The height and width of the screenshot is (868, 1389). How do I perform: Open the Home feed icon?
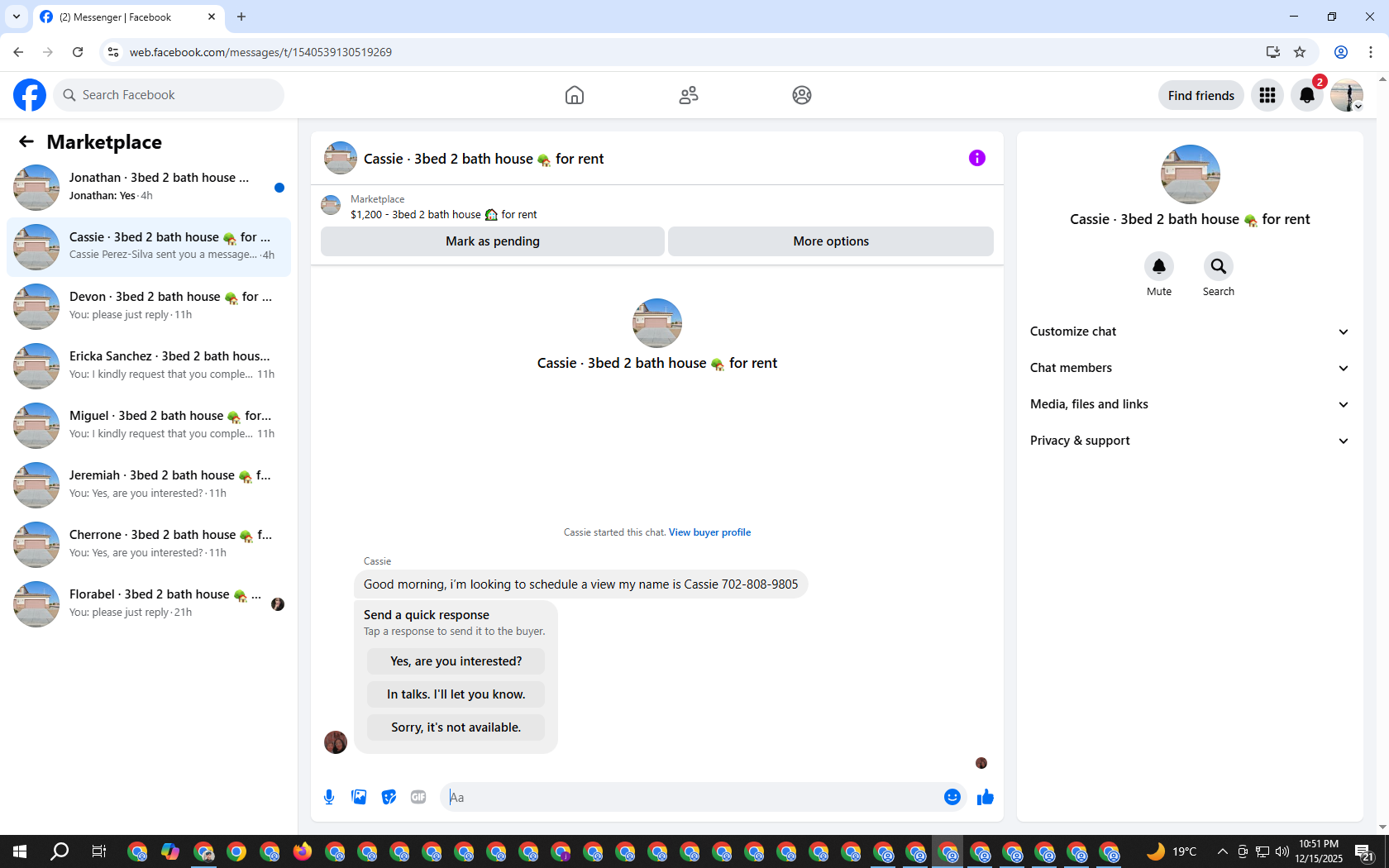(x=575, y=95)
